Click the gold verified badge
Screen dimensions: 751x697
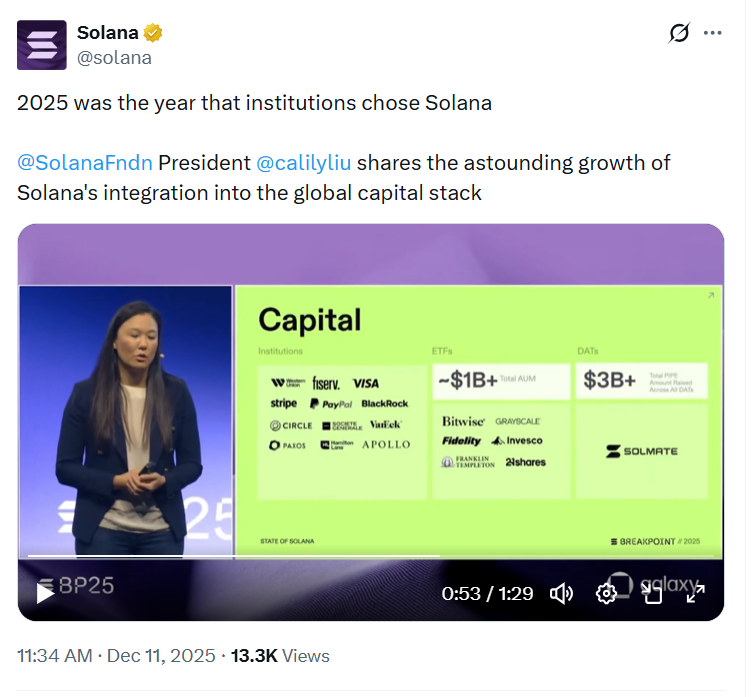(153, 33)
